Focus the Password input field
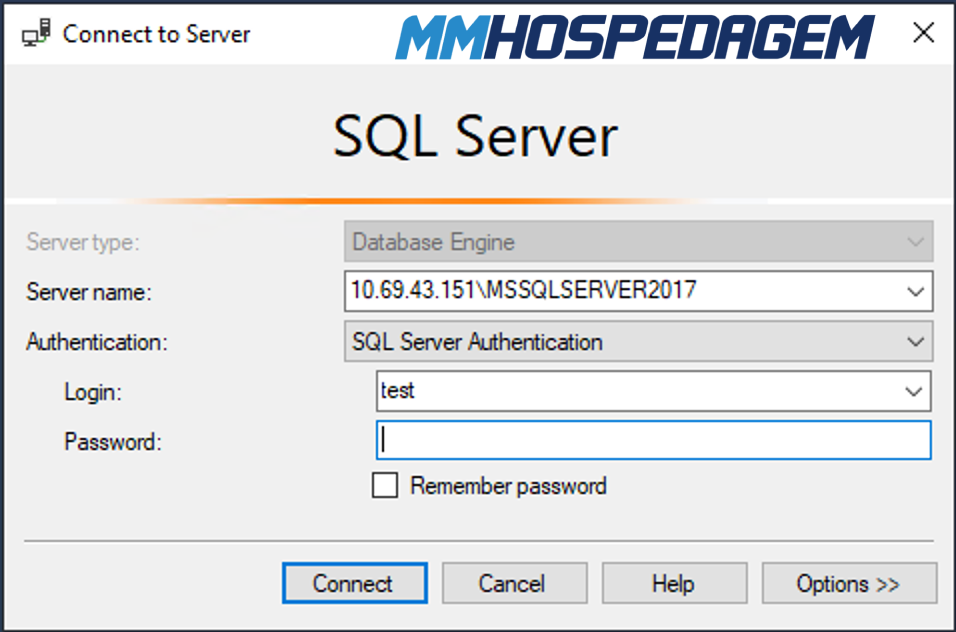The width and height of the screenshot is (956, 632). 654,440
